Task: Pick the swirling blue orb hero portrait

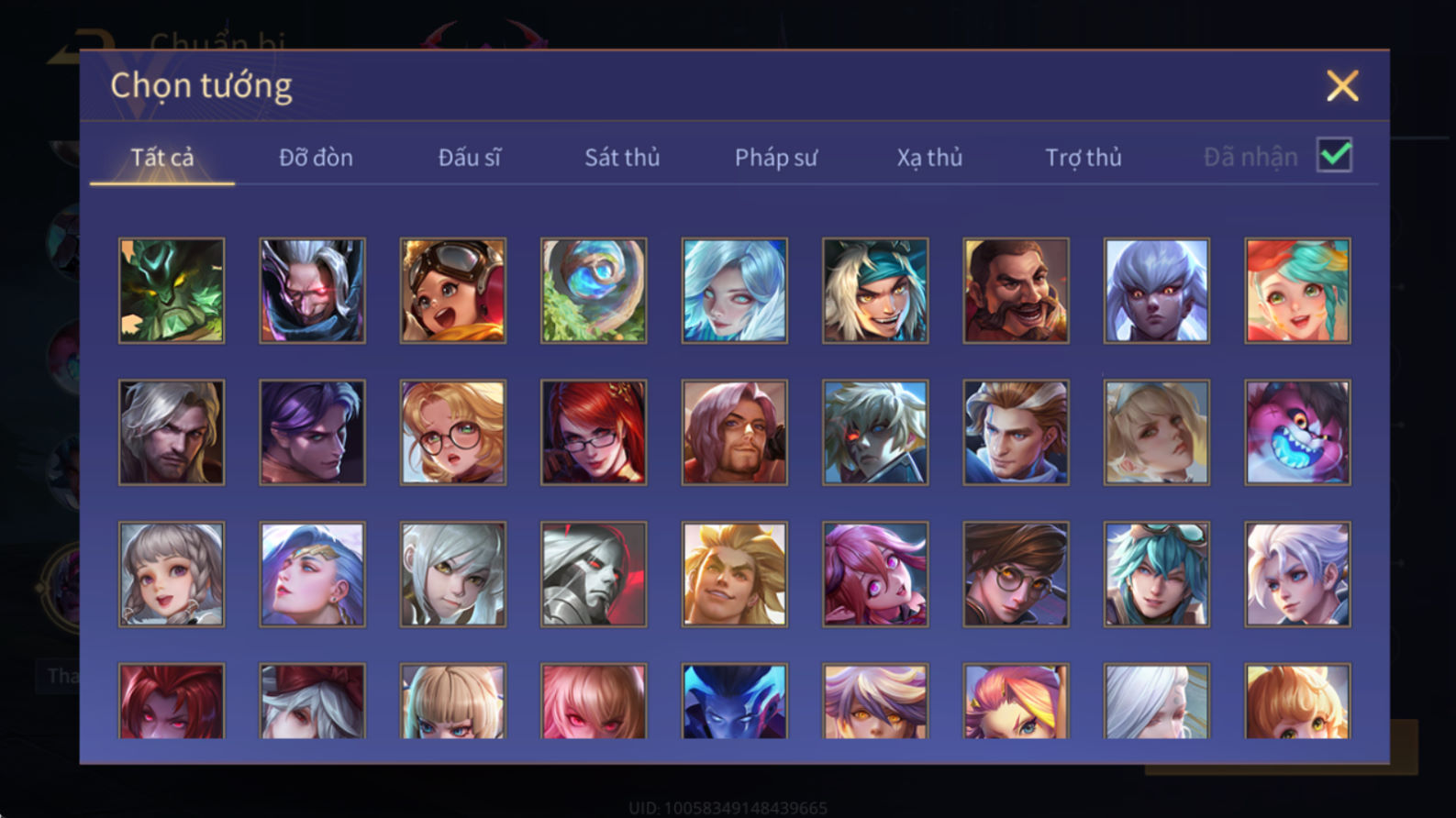Action: coord(594,291)
